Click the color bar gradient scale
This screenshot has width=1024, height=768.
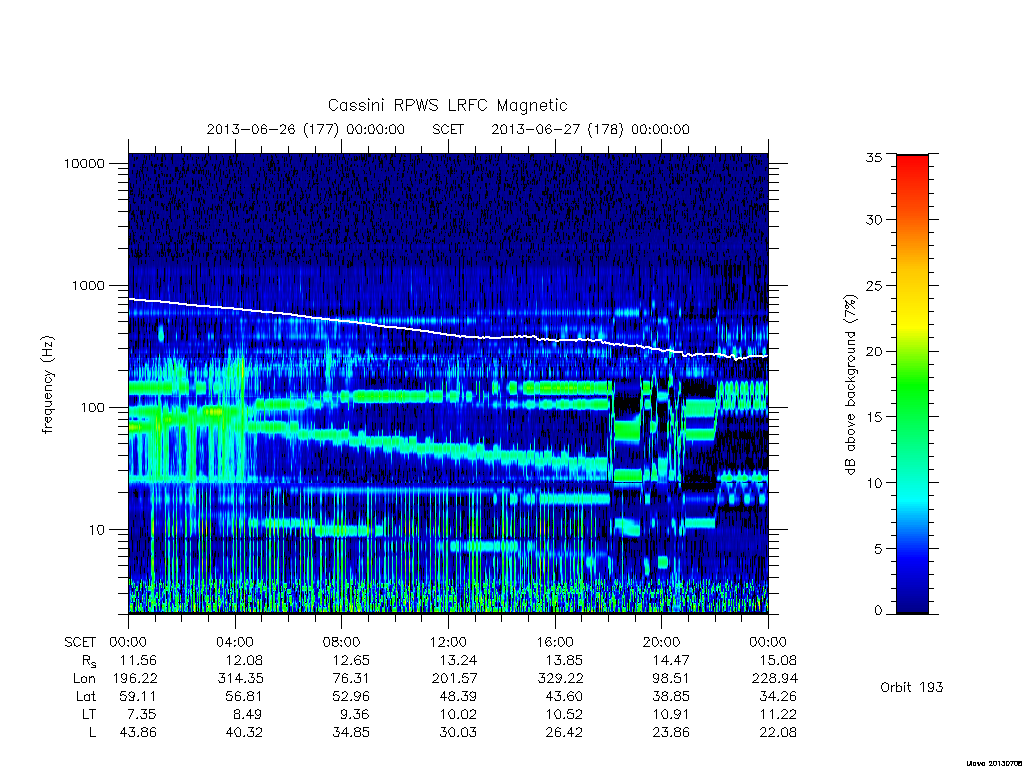[x=912, y=384]
